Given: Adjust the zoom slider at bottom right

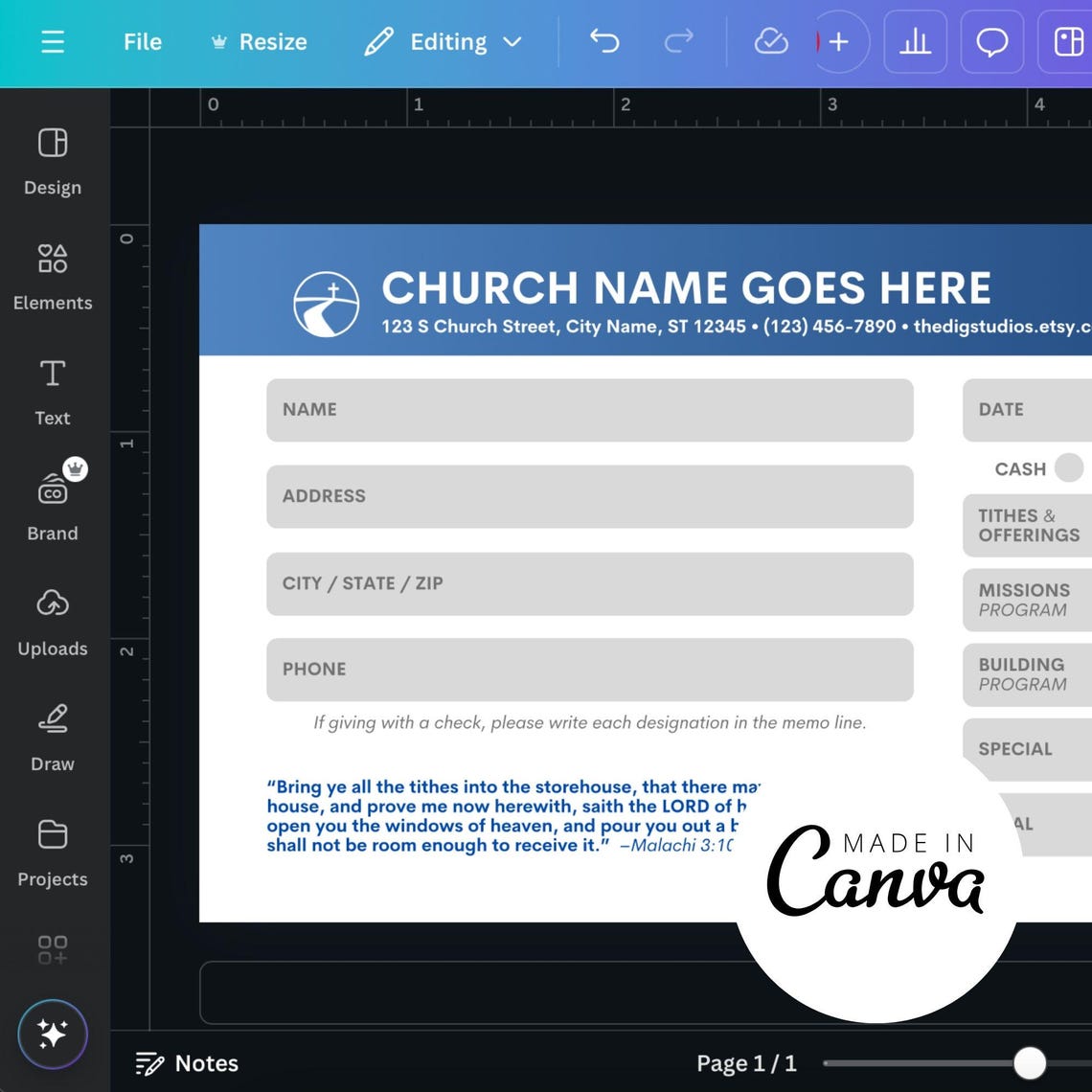Looking at the screenshot, I should pos(1029,1062).
